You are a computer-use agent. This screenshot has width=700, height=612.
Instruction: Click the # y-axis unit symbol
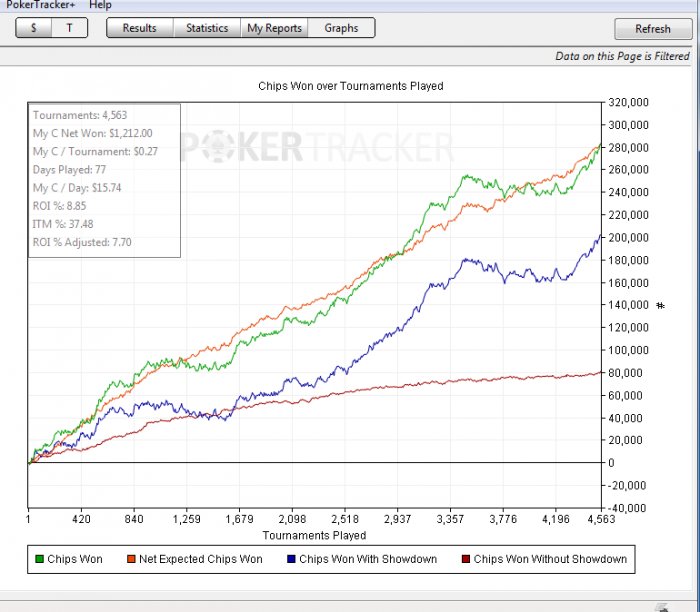pyautogui.click(x=661, y=306)
